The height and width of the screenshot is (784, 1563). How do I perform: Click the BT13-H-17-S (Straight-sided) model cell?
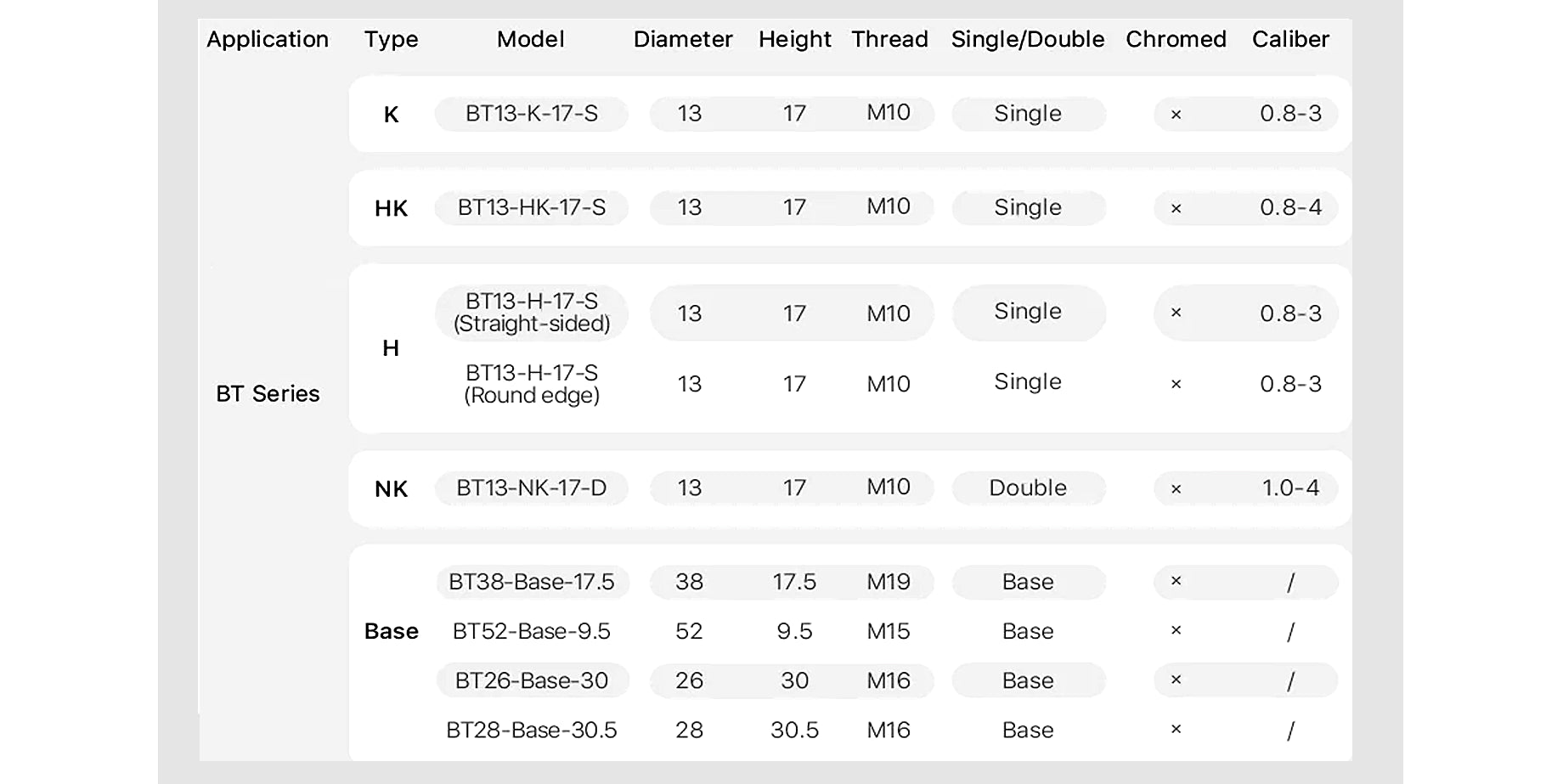tap(532, 313)
